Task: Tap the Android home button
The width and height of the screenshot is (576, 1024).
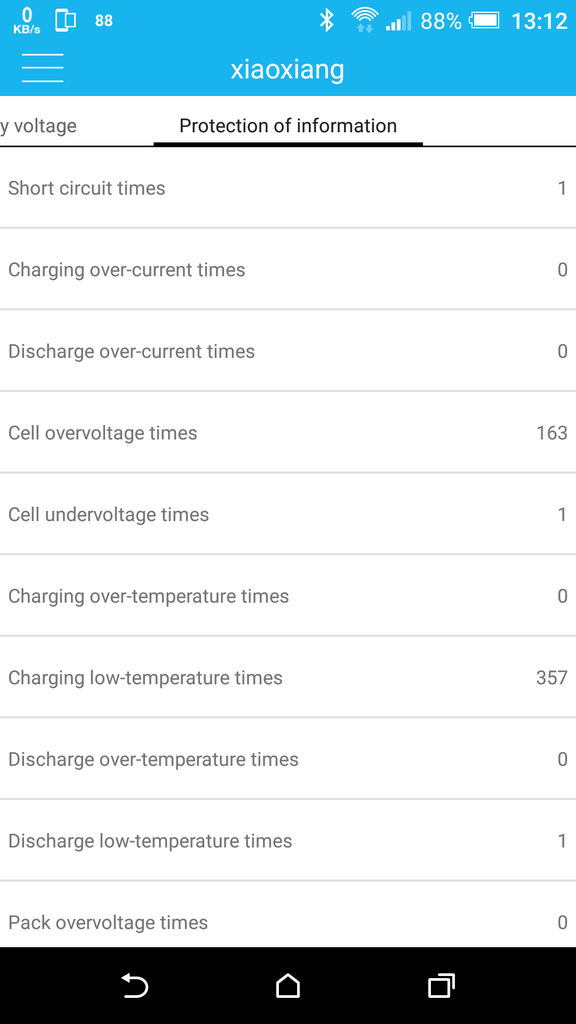Action: point(287,985)
